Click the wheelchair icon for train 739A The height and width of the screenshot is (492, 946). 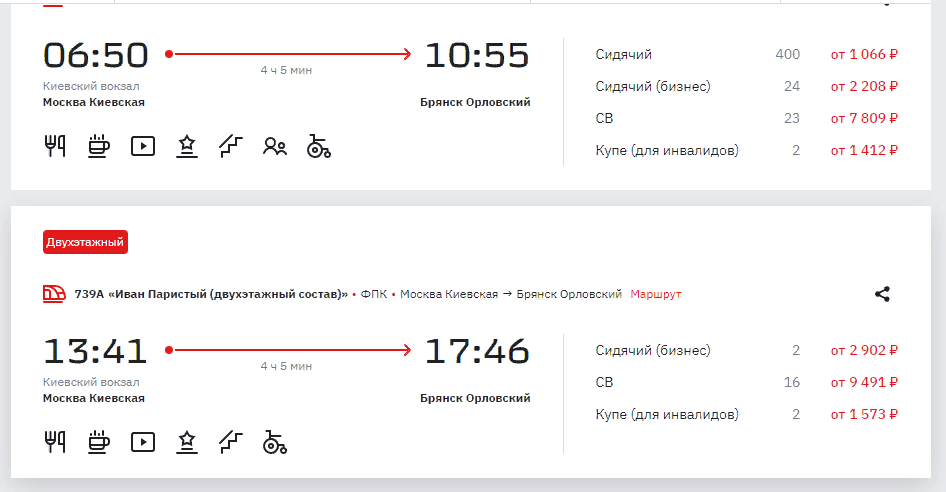tap(275, 441)
